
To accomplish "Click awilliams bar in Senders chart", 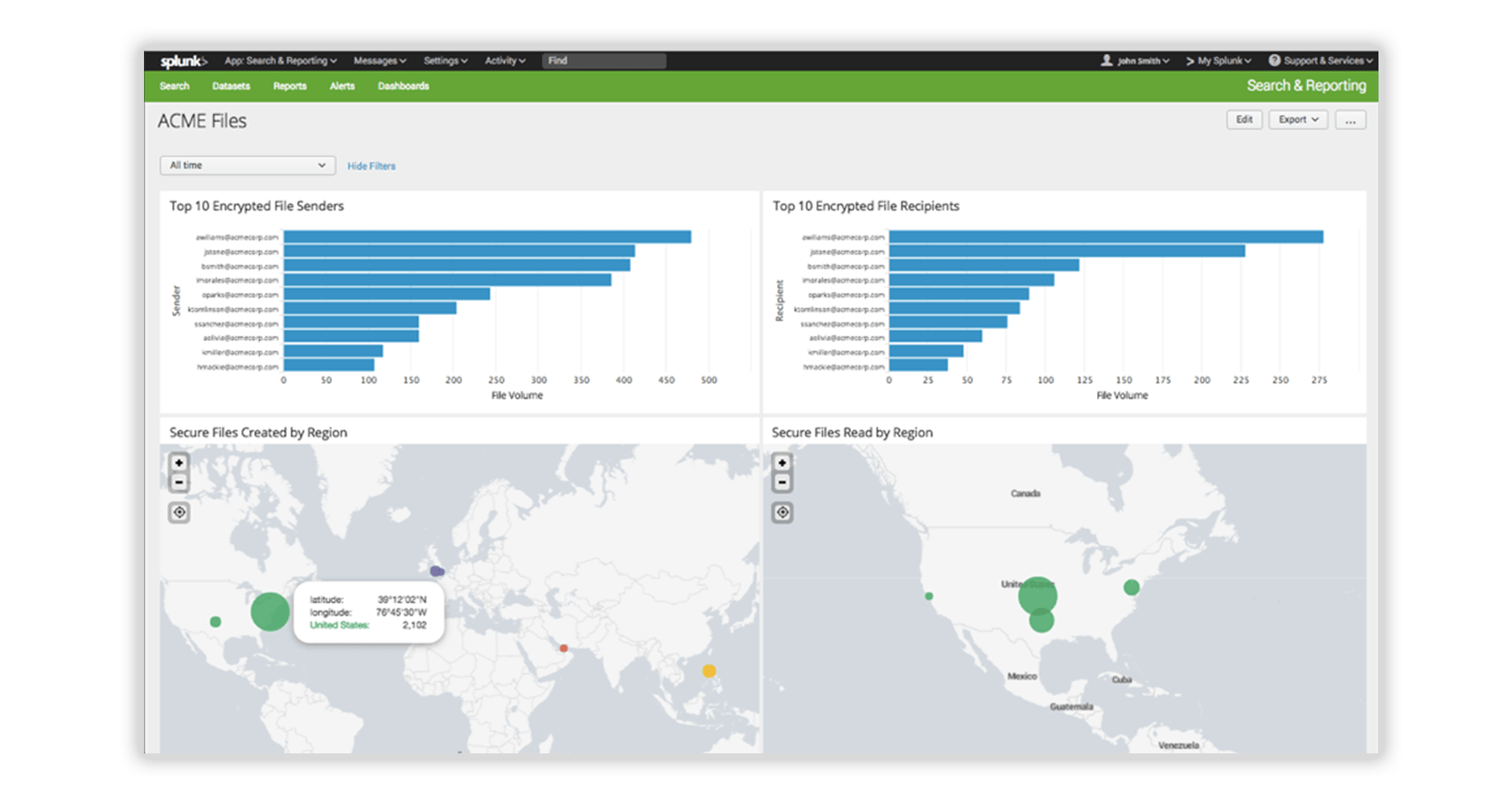I will 487,237.
